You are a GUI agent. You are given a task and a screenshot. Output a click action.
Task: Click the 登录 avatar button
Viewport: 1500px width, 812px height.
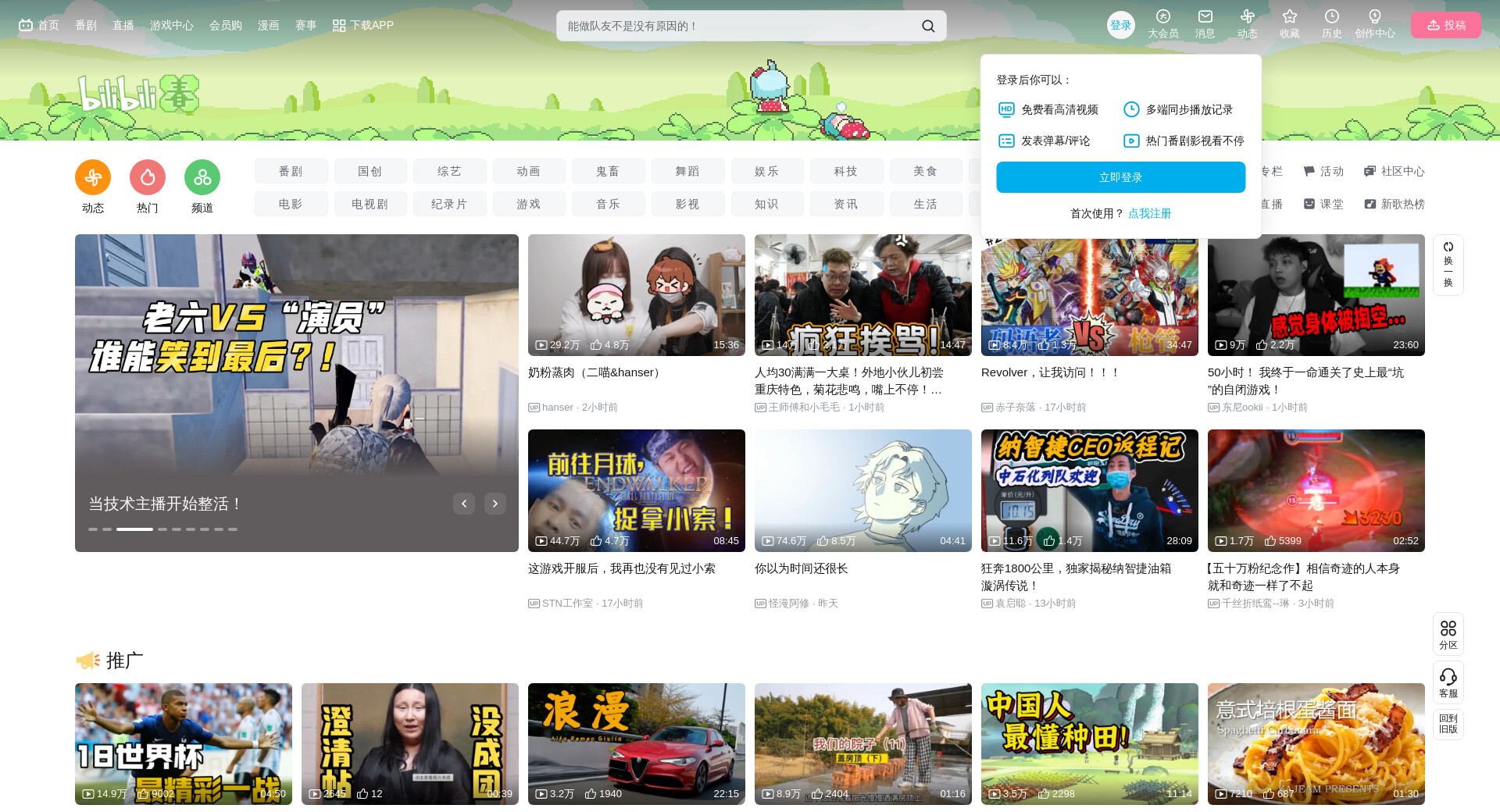pos(1121,25)
